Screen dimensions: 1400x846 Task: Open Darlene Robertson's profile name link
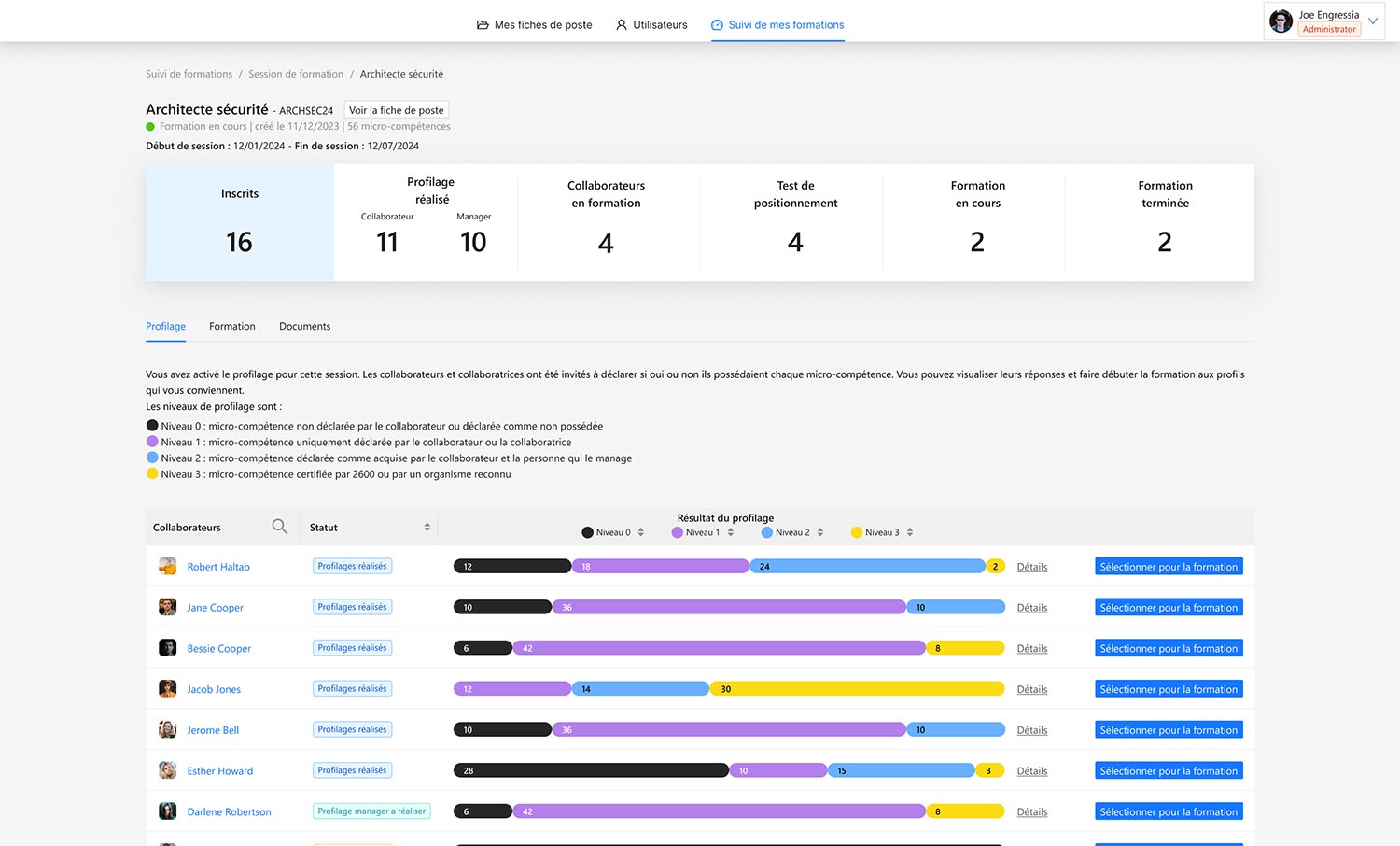(x=229, y=812)
